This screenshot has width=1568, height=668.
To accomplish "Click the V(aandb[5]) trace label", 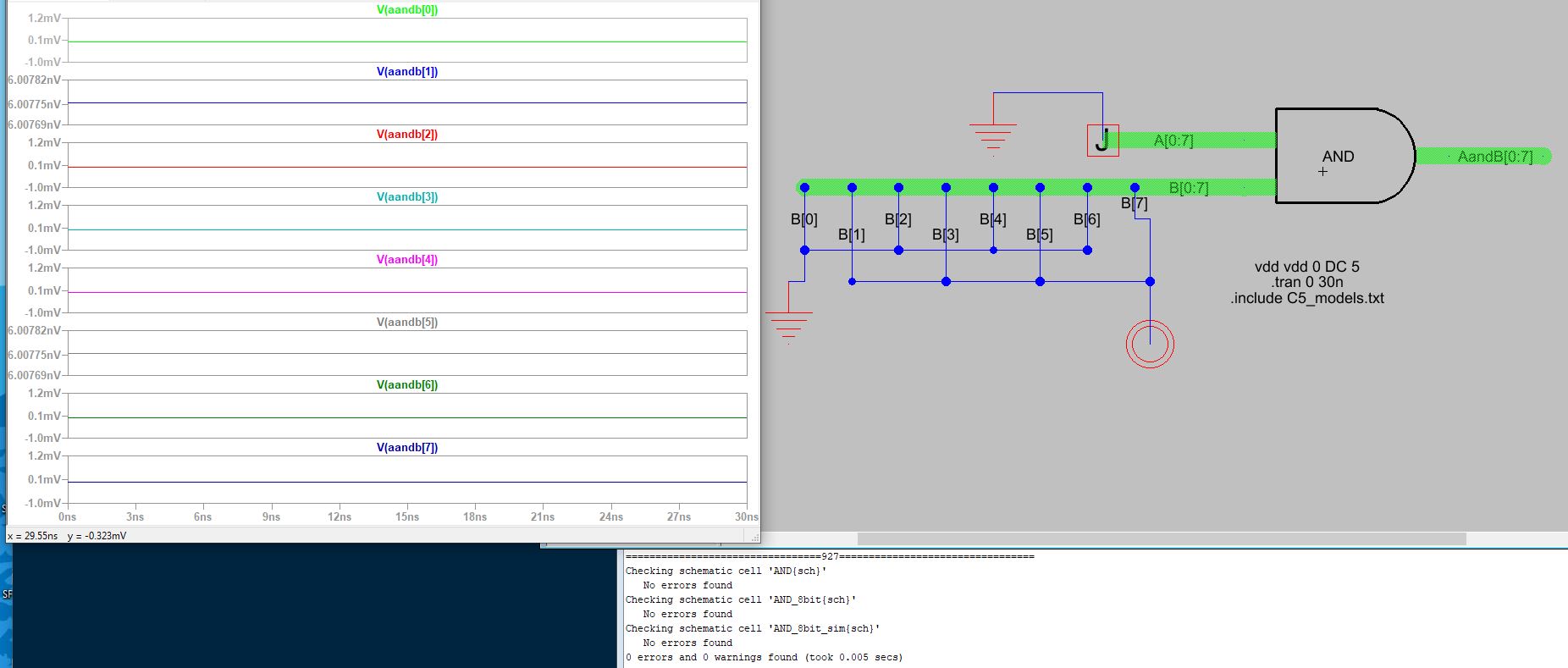I will coord(407,323).
